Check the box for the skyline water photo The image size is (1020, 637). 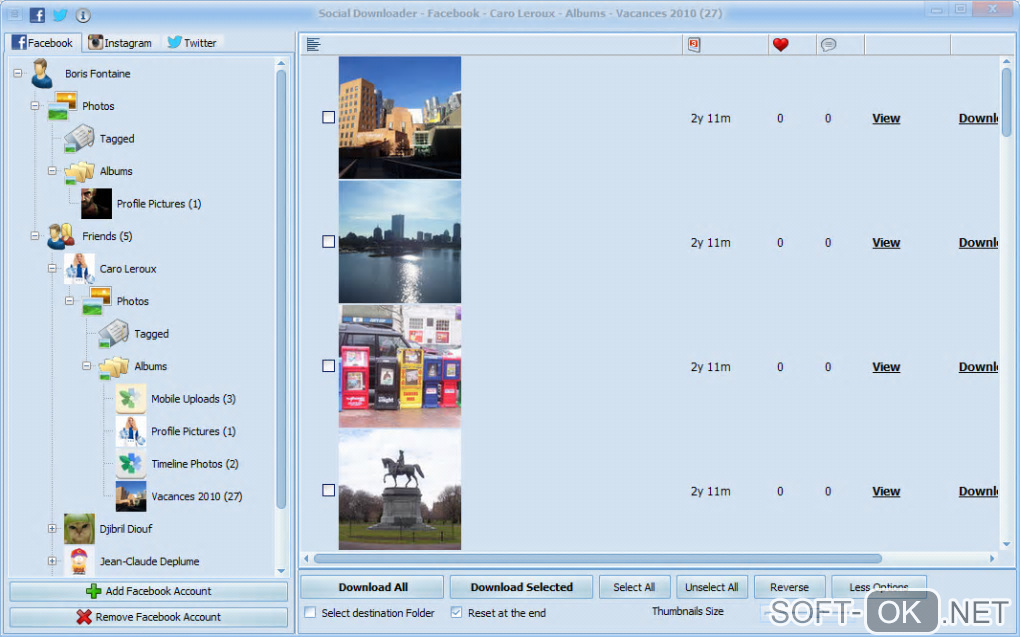pos(329,241)
